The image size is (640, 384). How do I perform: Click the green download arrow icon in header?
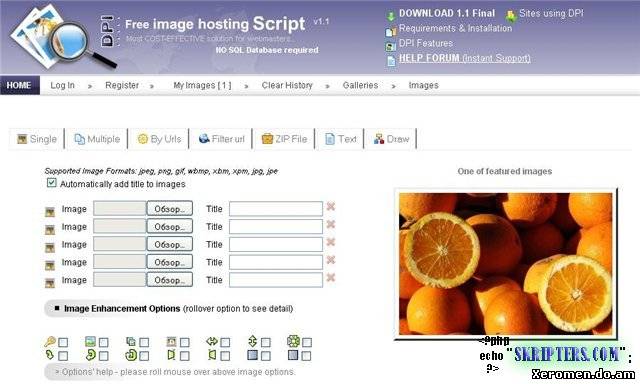391,16
